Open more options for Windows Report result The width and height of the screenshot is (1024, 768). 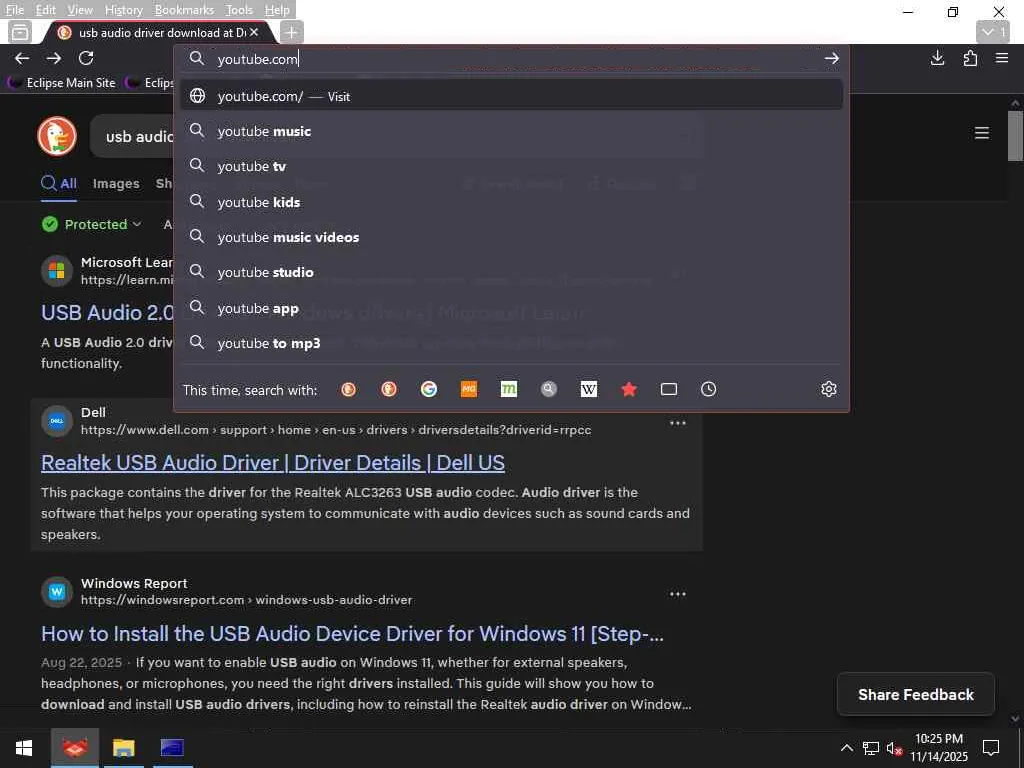(677, 594)
